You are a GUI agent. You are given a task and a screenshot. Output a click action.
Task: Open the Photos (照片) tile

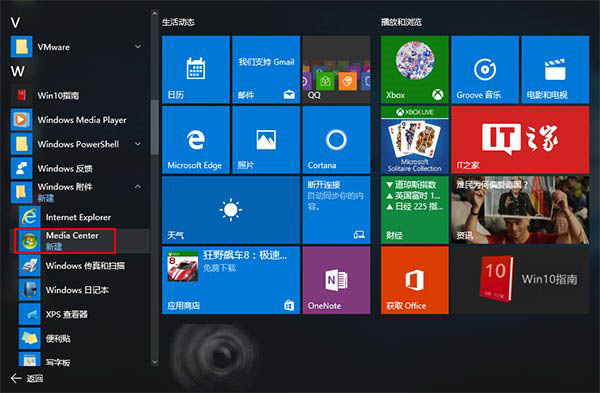point(266,140)
